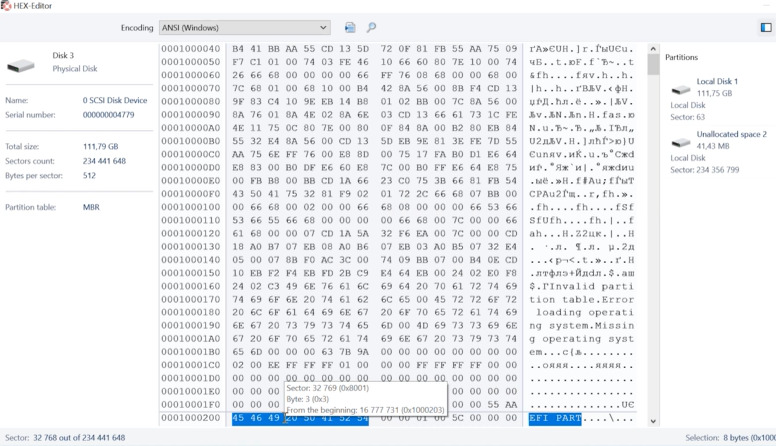
Task: Toggle the side panel layout icon
Action: coord(766,28)
